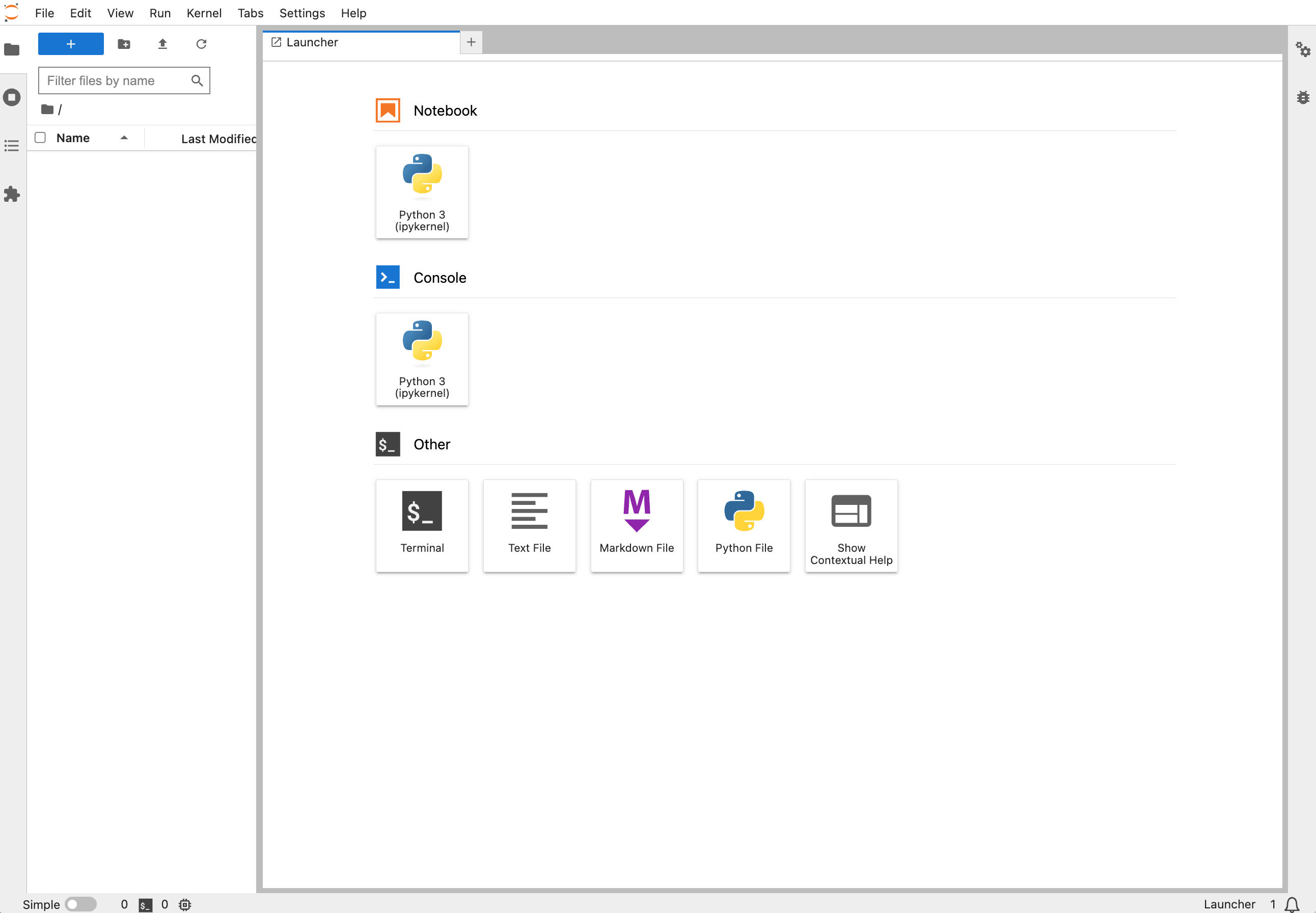The width and height of the screenshot is (1316, 913).
Task: Click the Filter files by name field
Action: [124, 80]
